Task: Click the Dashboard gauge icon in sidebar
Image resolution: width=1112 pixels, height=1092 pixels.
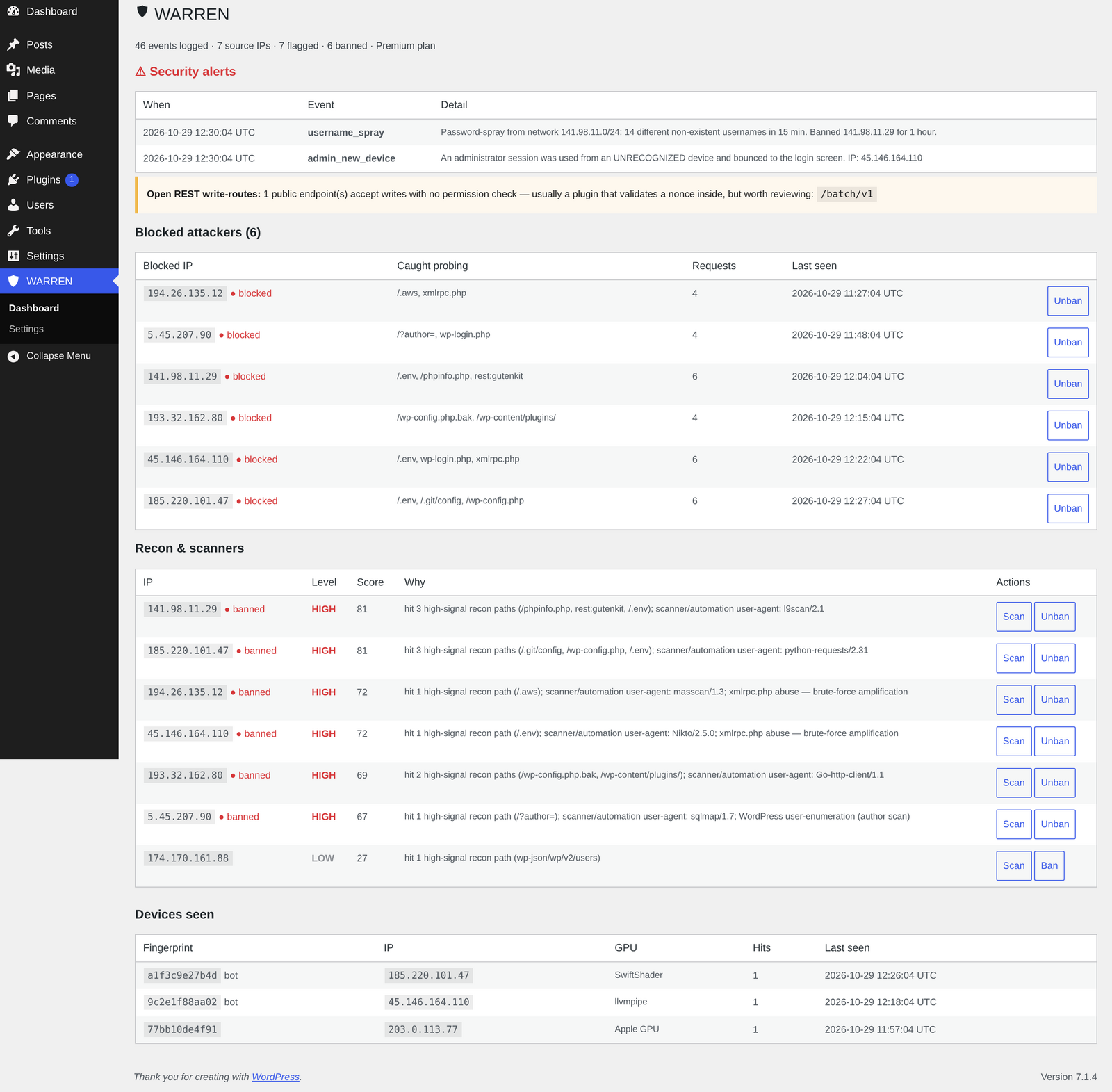Action: tap(13, 11)
